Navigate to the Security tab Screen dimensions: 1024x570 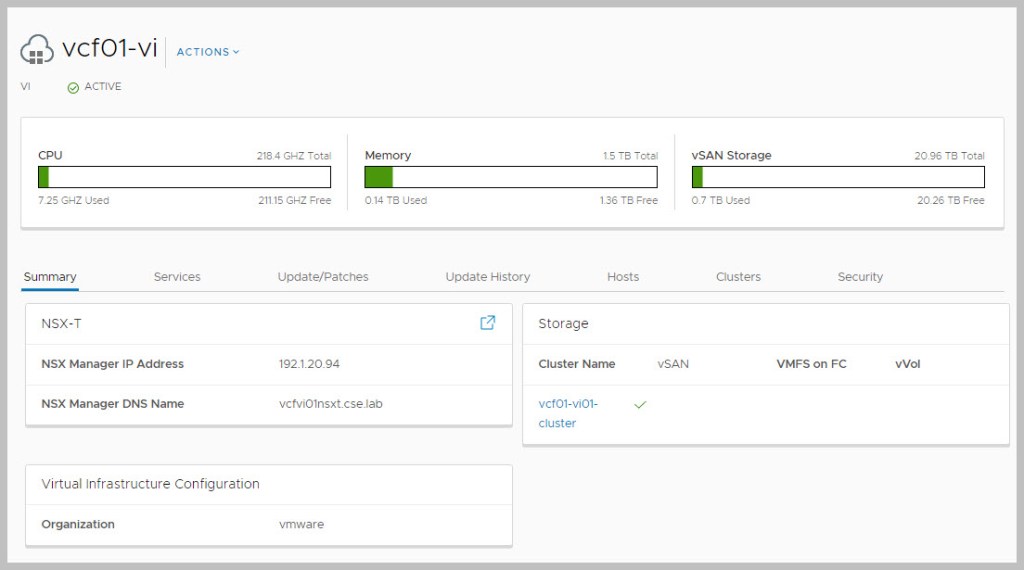pyautogui.click(x=860, y=277)
